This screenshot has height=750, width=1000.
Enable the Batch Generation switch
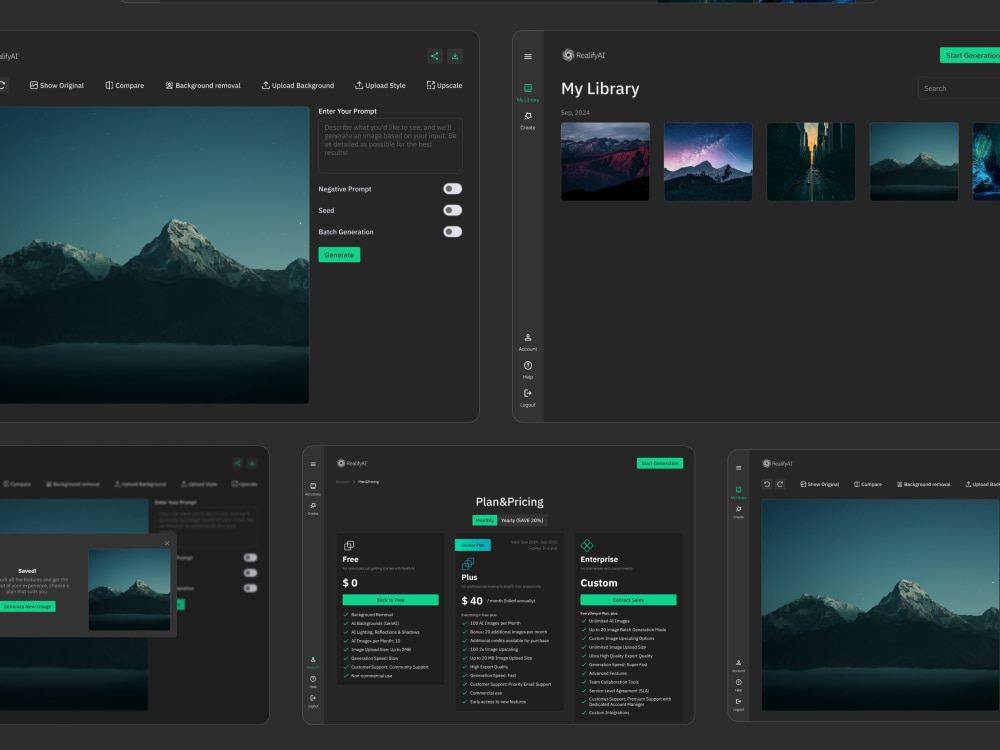pyautogui.click(x=453, y=232)
